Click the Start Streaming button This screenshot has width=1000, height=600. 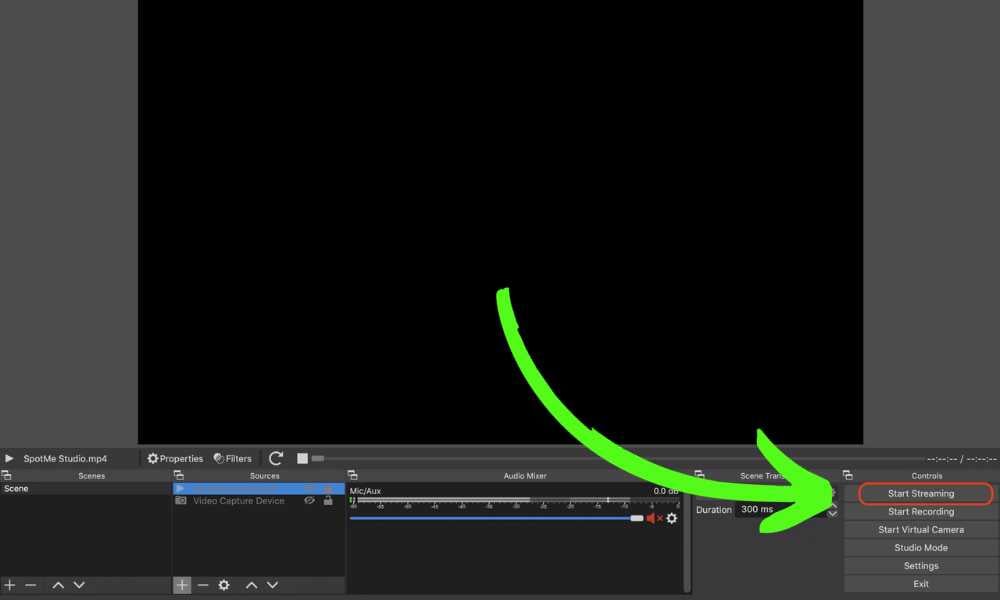[921, 494]
